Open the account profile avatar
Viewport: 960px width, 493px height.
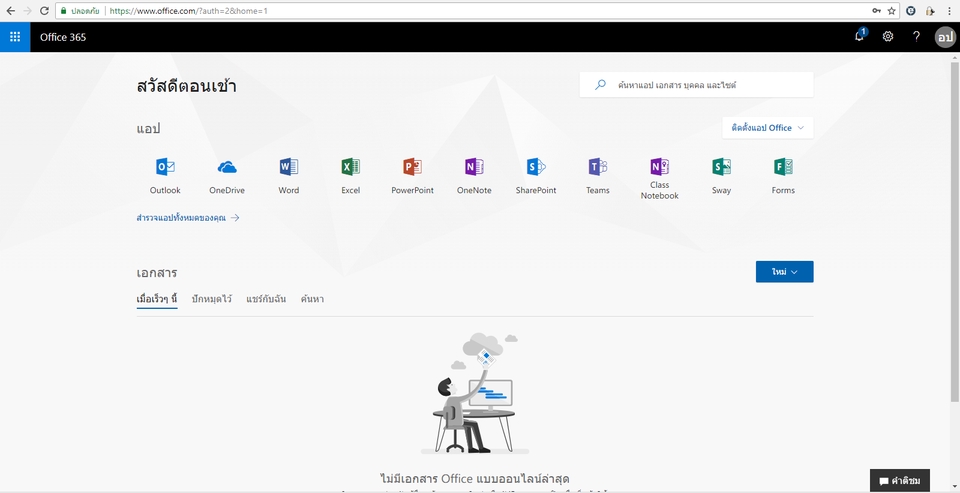[x=945, y=37]
